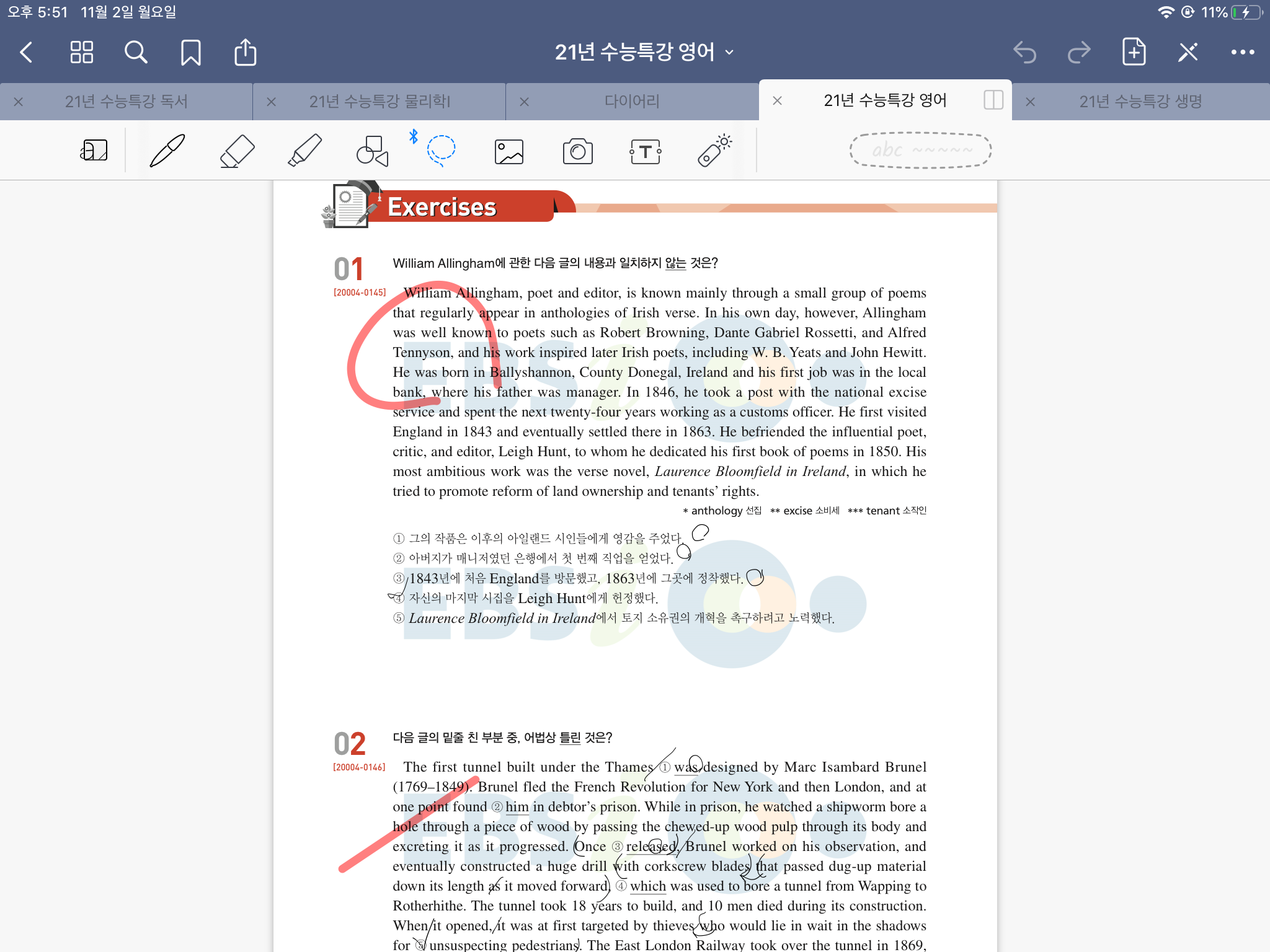Open the Camera tool
This screenshot has width=1270, height=952.
pos(577,151)
